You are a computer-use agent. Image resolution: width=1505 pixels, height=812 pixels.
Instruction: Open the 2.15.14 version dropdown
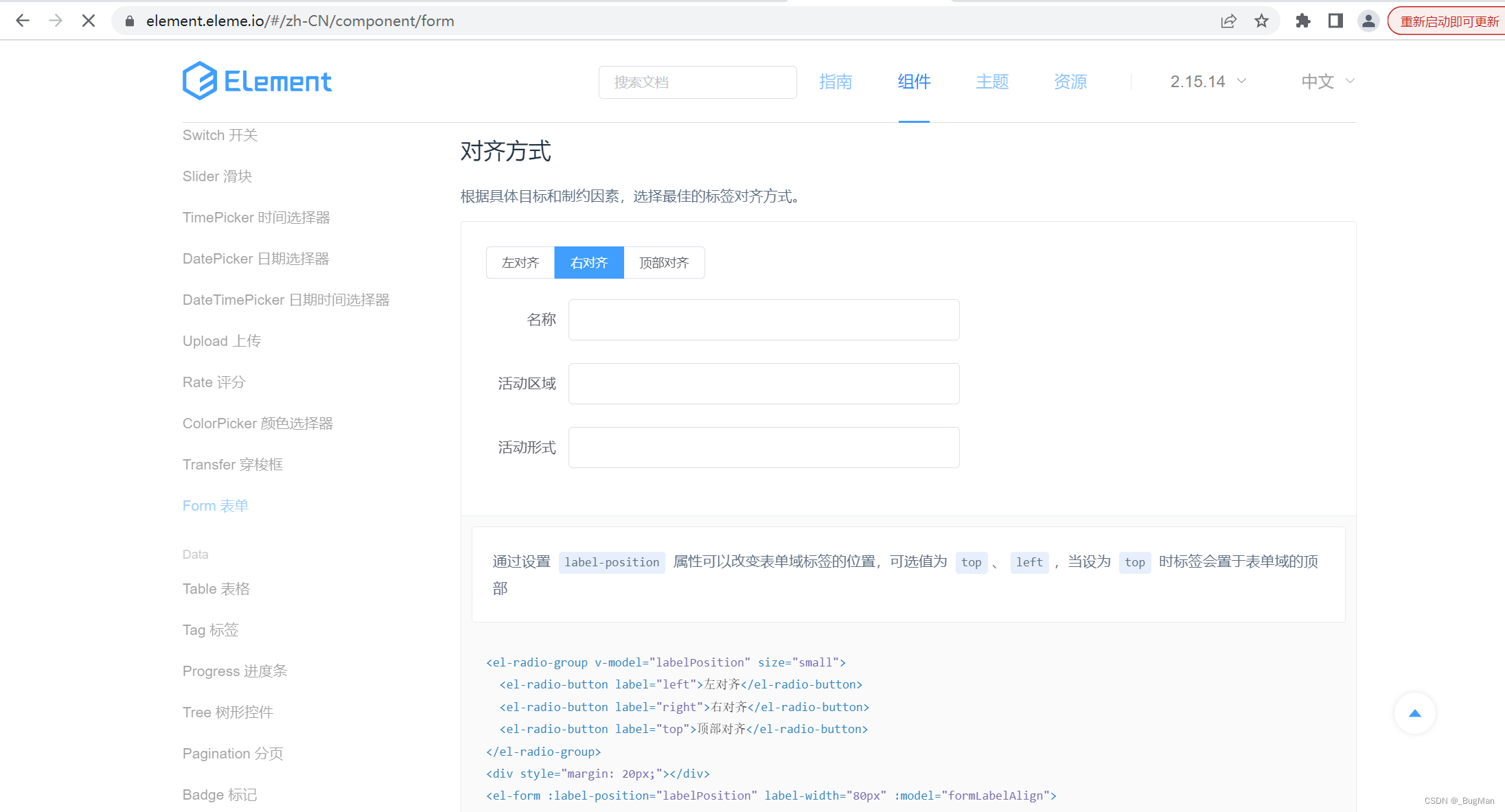1208,82
